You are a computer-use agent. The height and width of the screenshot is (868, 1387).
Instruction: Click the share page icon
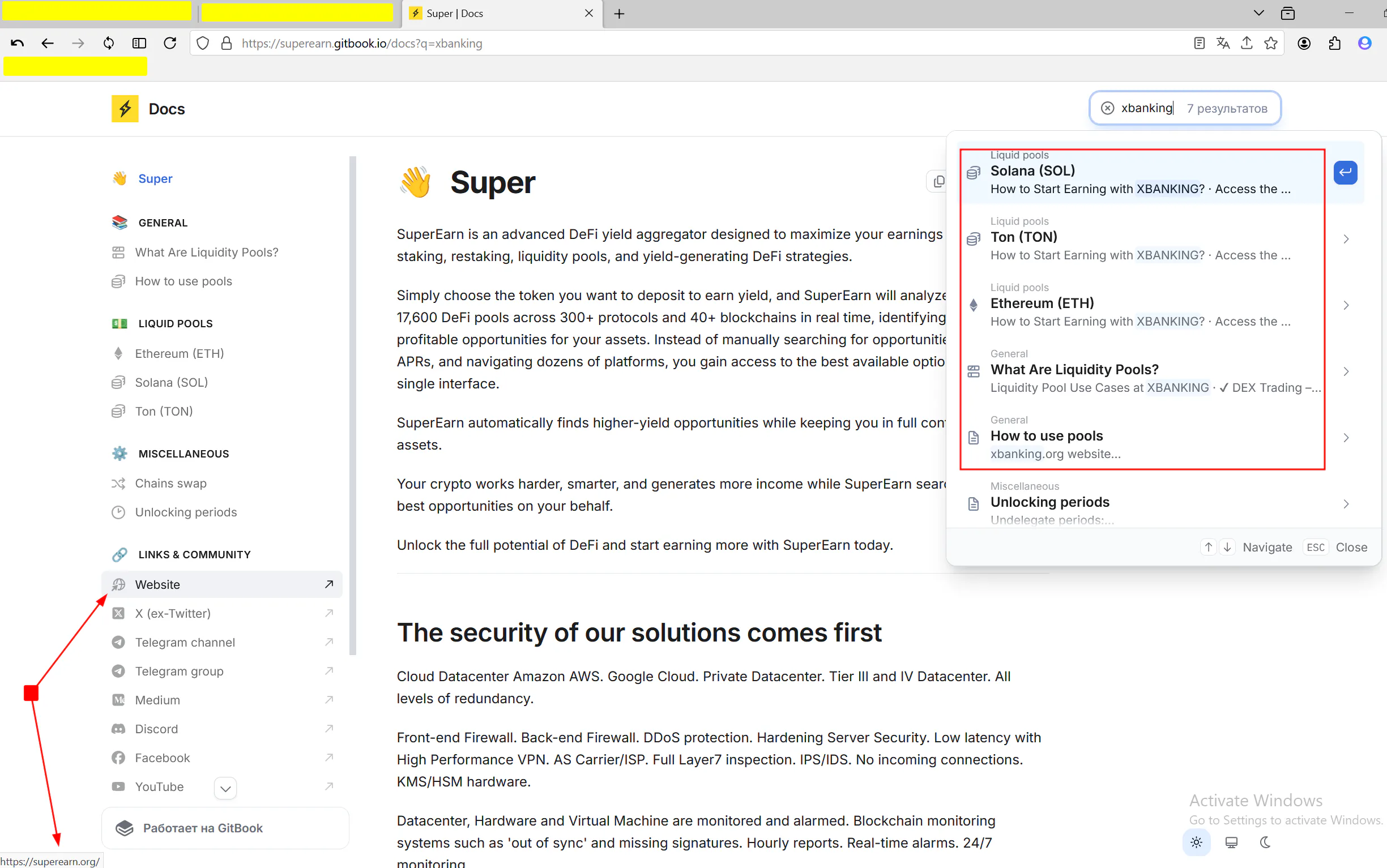tap(1247, 43)
